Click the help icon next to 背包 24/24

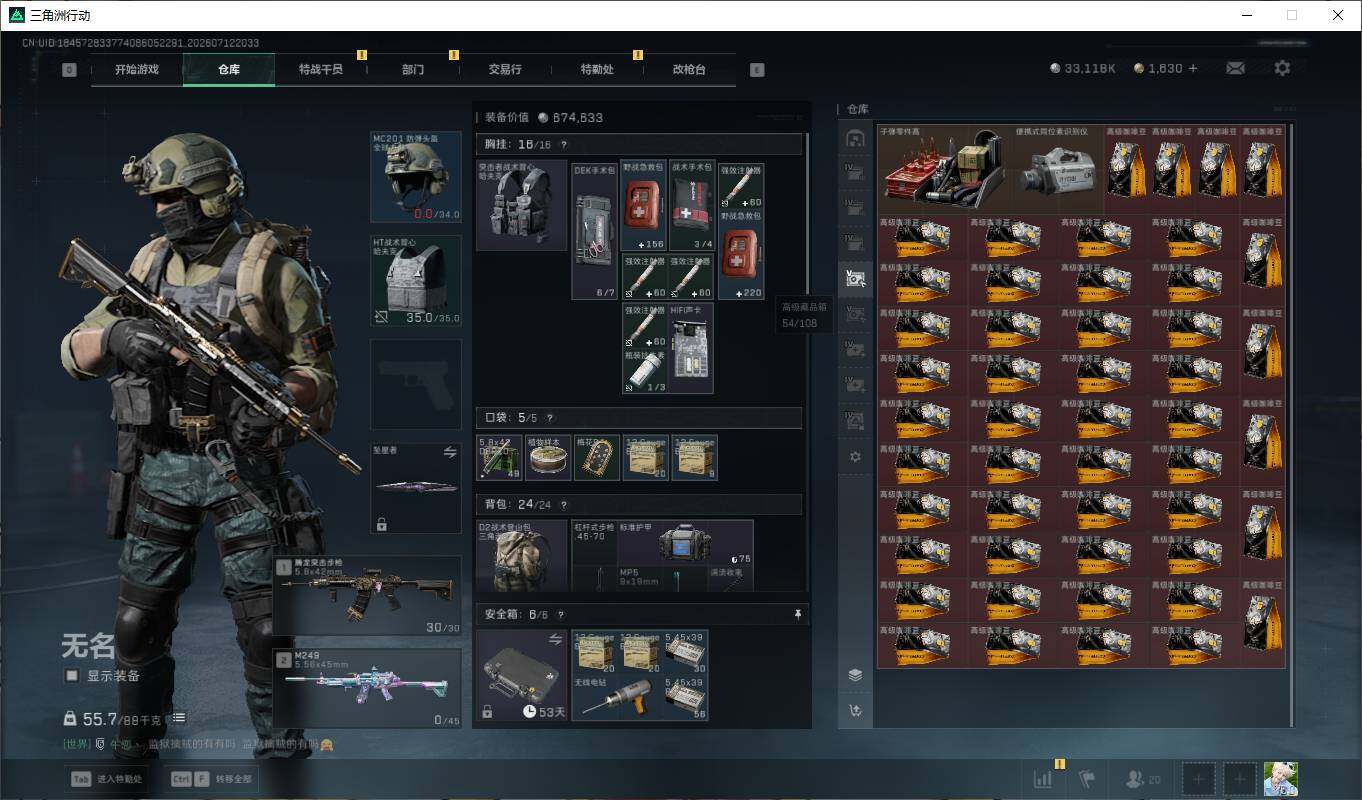(563, 505)
